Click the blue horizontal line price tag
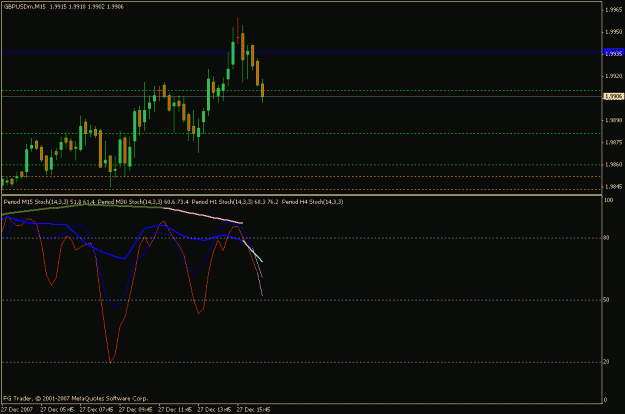The image size is (625, 414). coord(614,52)
